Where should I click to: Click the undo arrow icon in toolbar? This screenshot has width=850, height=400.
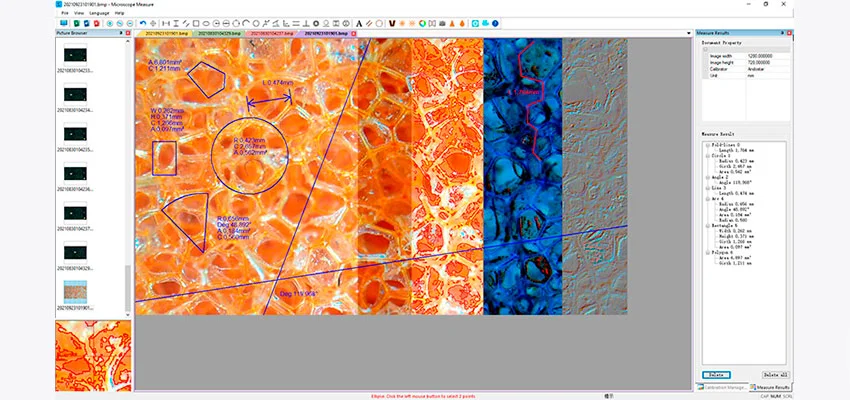[143, 22]
